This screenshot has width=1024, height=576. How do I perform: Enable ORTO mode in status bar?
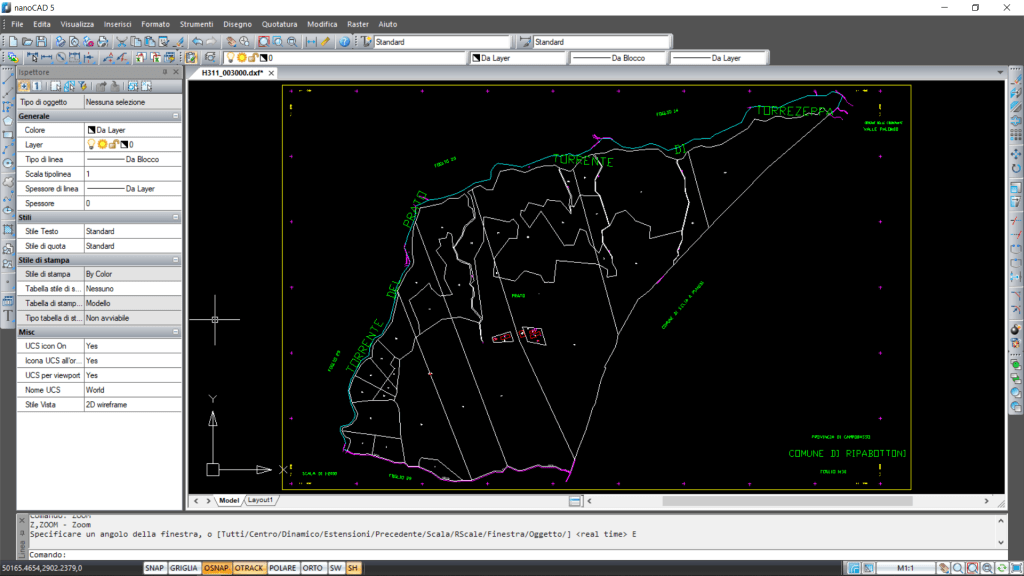click(312, 568)
